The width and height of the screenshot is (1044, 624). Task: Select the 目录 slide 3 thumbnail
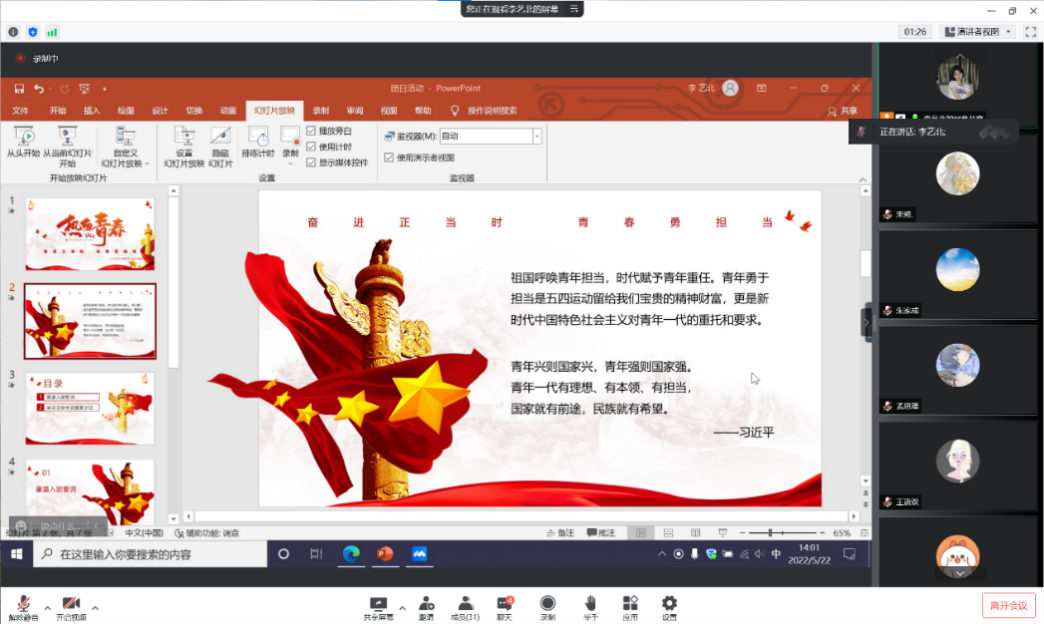90,407
